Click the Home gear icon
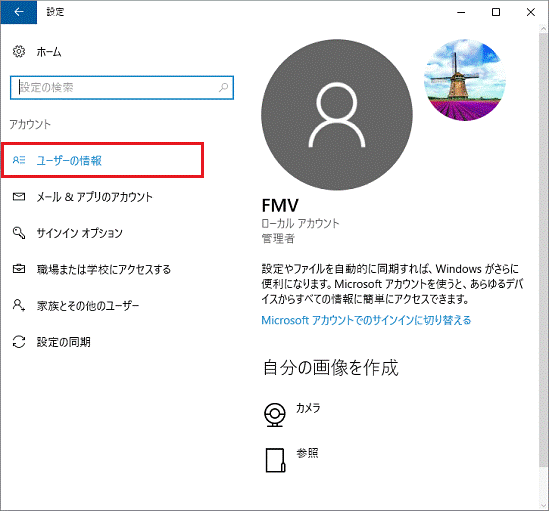 tap(19, 51)
